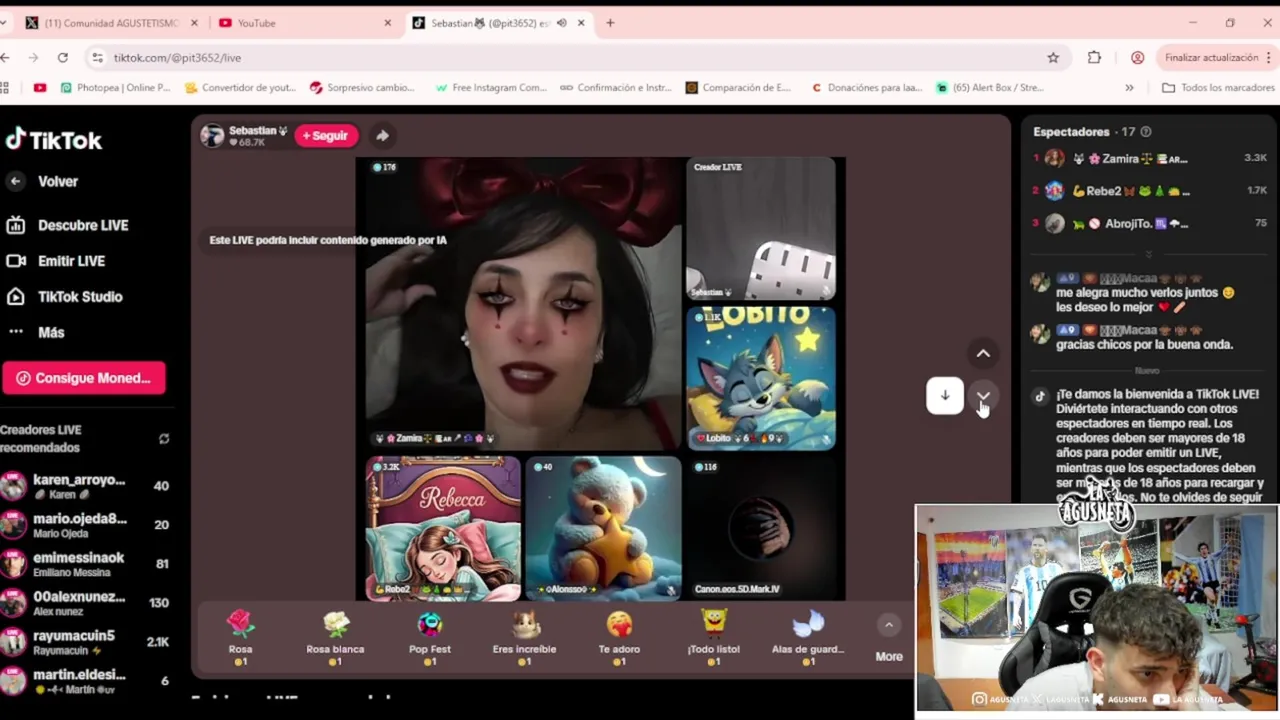Expand gifts with More chevron
Screen dimensions: 1280x720
tap(888, 625)
